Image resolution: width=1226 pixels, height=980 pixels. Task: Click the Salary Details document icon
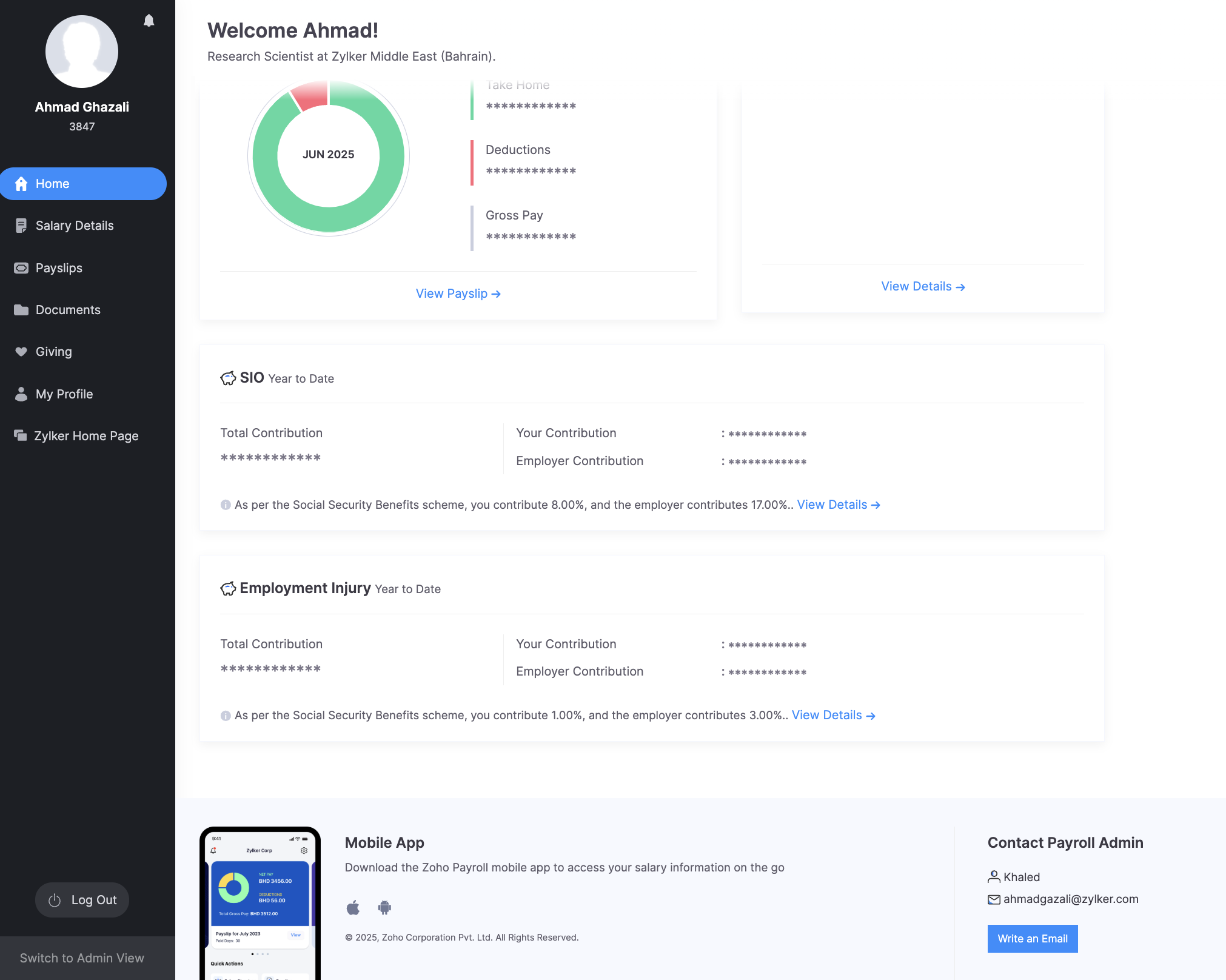click(22, 225)
